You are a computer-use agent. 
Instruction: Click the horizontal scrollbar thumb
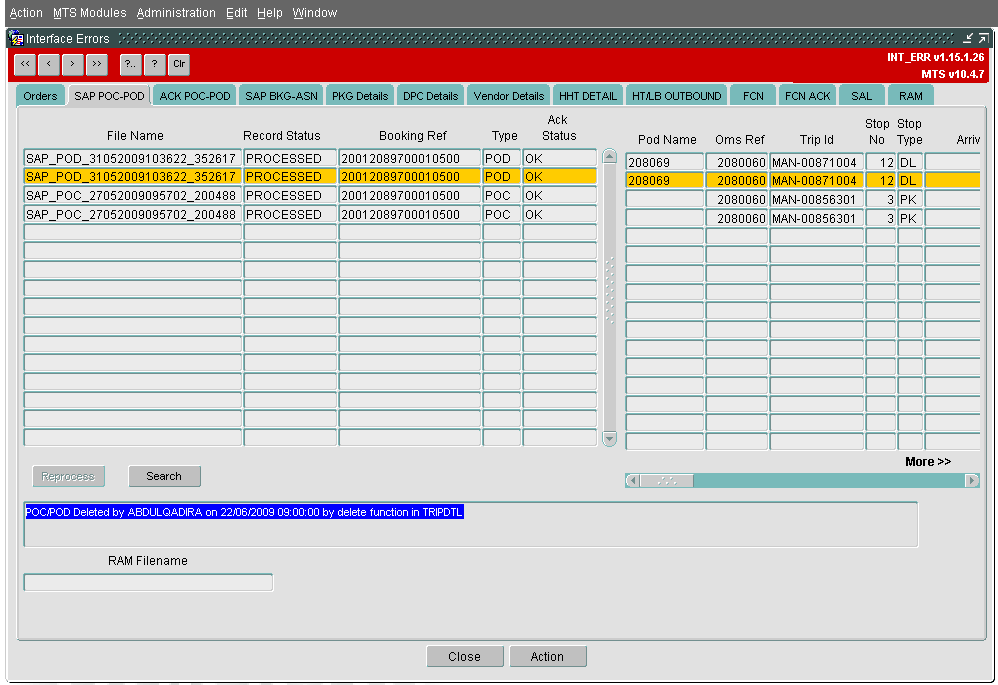666,481
